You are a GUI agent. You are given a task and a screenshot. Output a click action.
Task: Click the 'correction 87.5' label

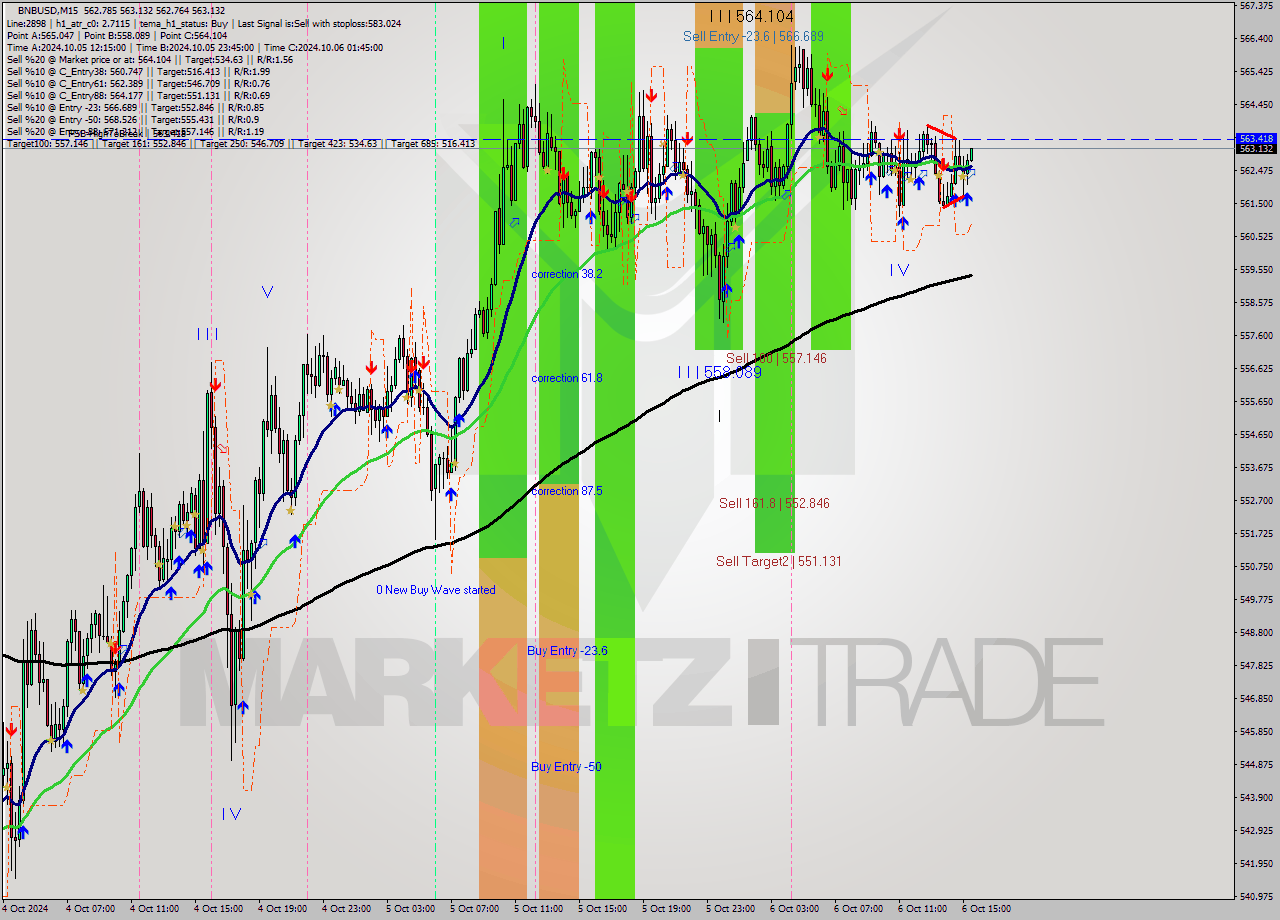coord(567,491)
